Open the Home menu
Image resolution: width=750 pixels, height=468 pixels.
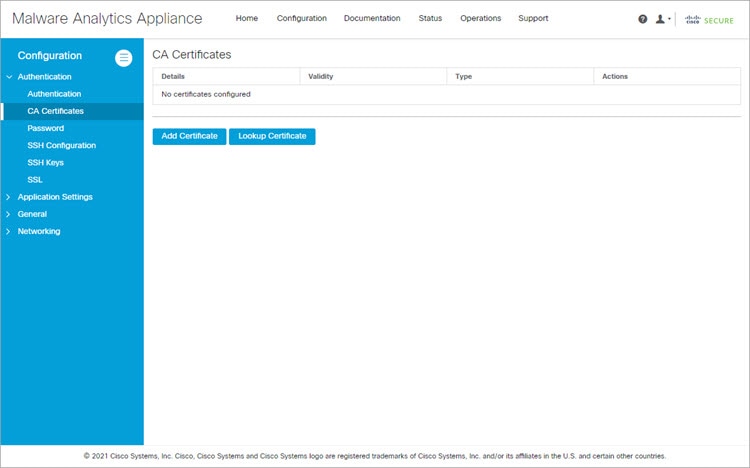pyautogui.click(x=247, y=18)
